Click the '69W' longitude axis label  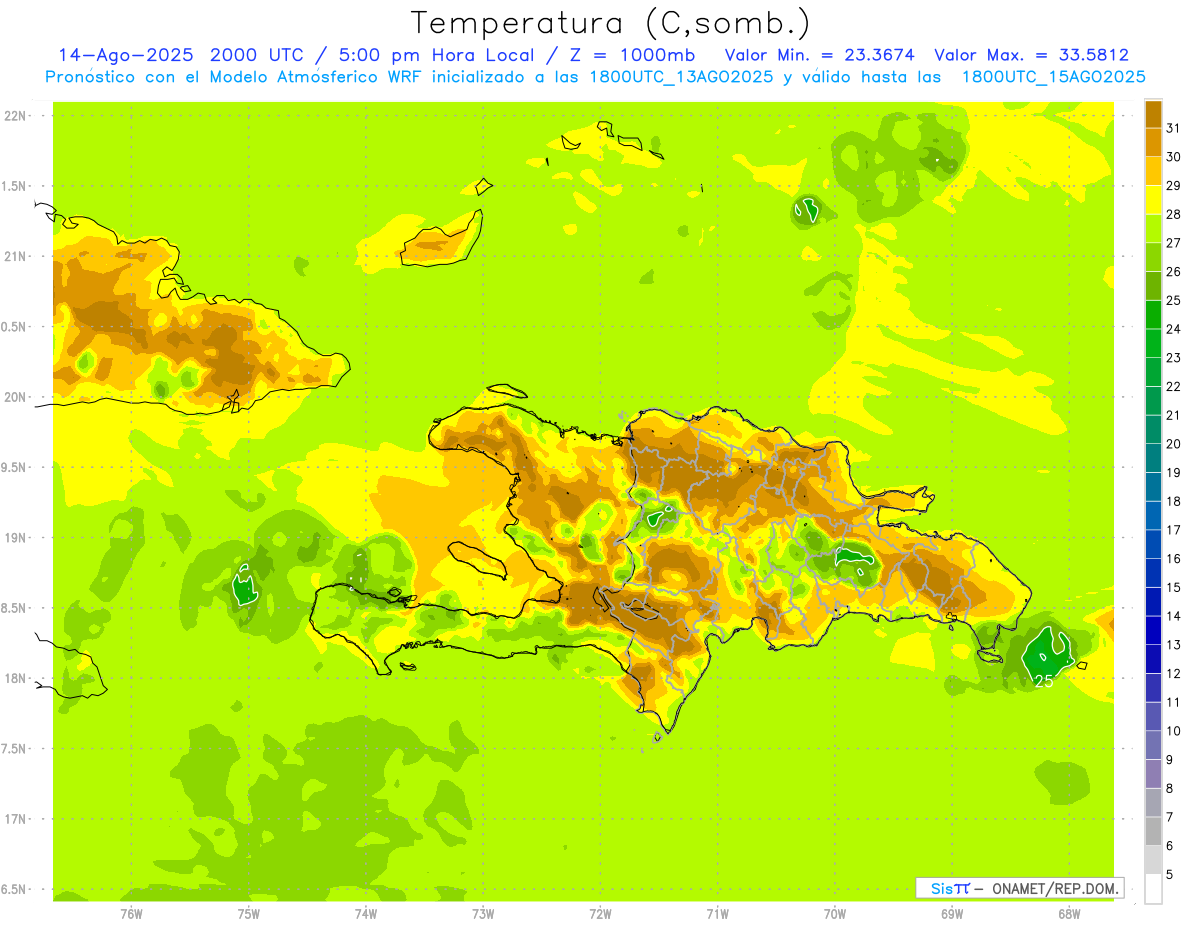tap(951, 913)
